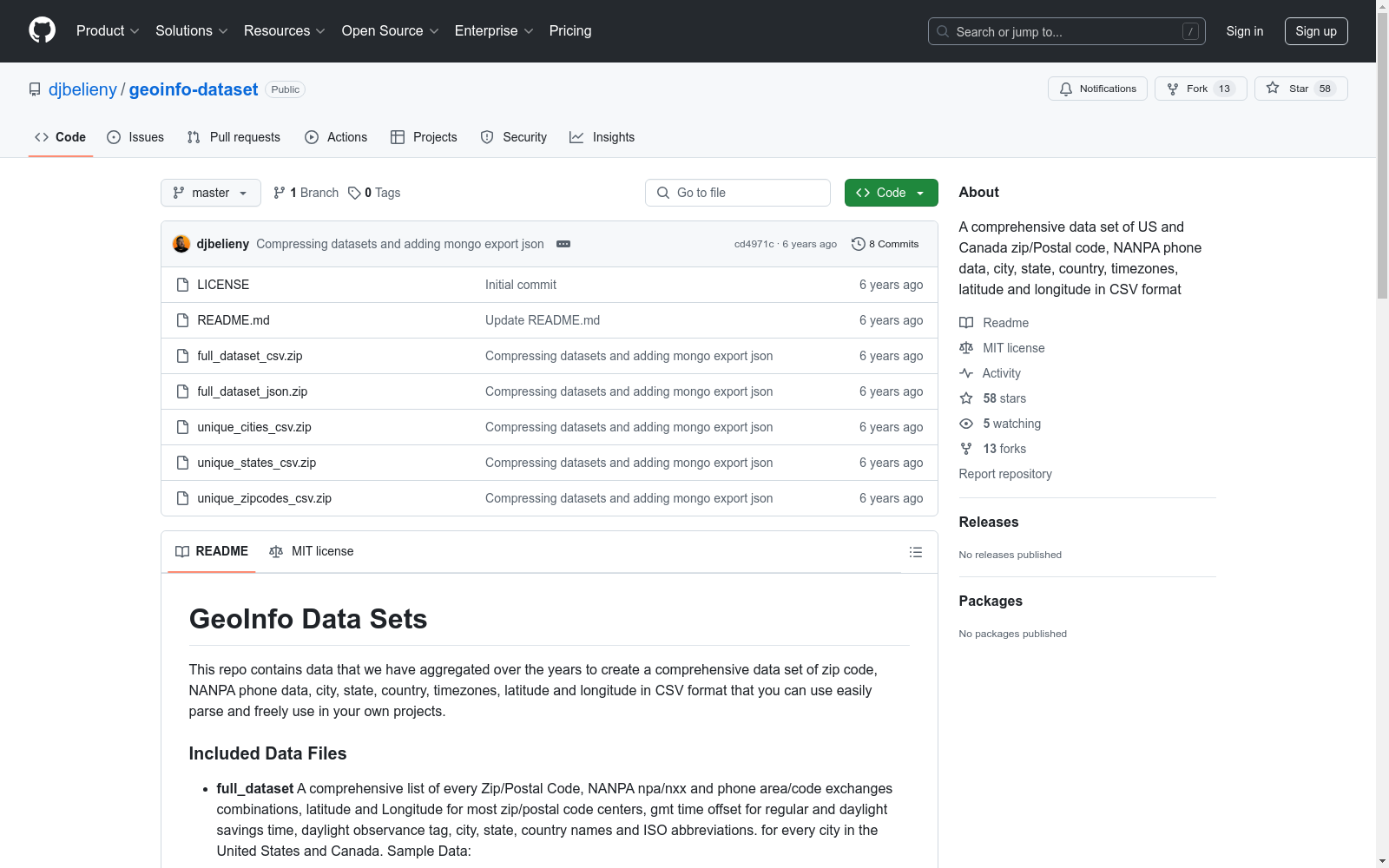The width and height of the screenshot is (1389, 868).
Task: Click the eye icon beside 5 watching
Action: click(966, 424)
